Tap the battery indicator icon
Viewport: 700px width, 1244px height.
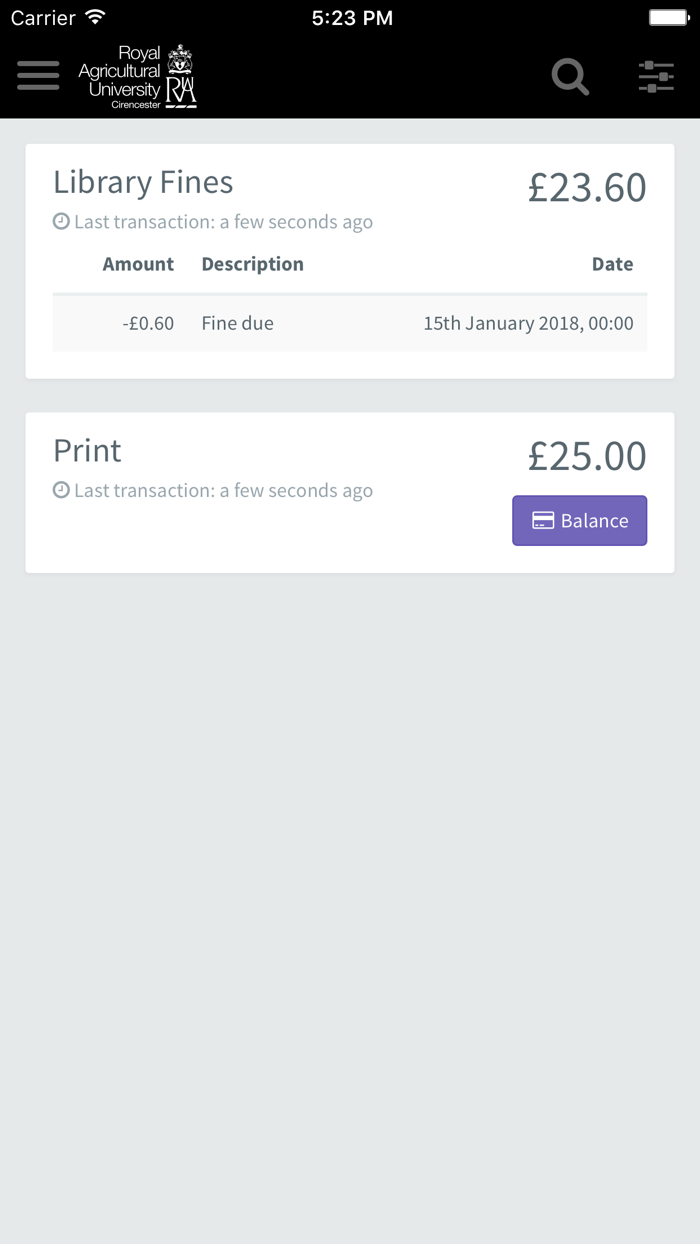click(668, 18)
